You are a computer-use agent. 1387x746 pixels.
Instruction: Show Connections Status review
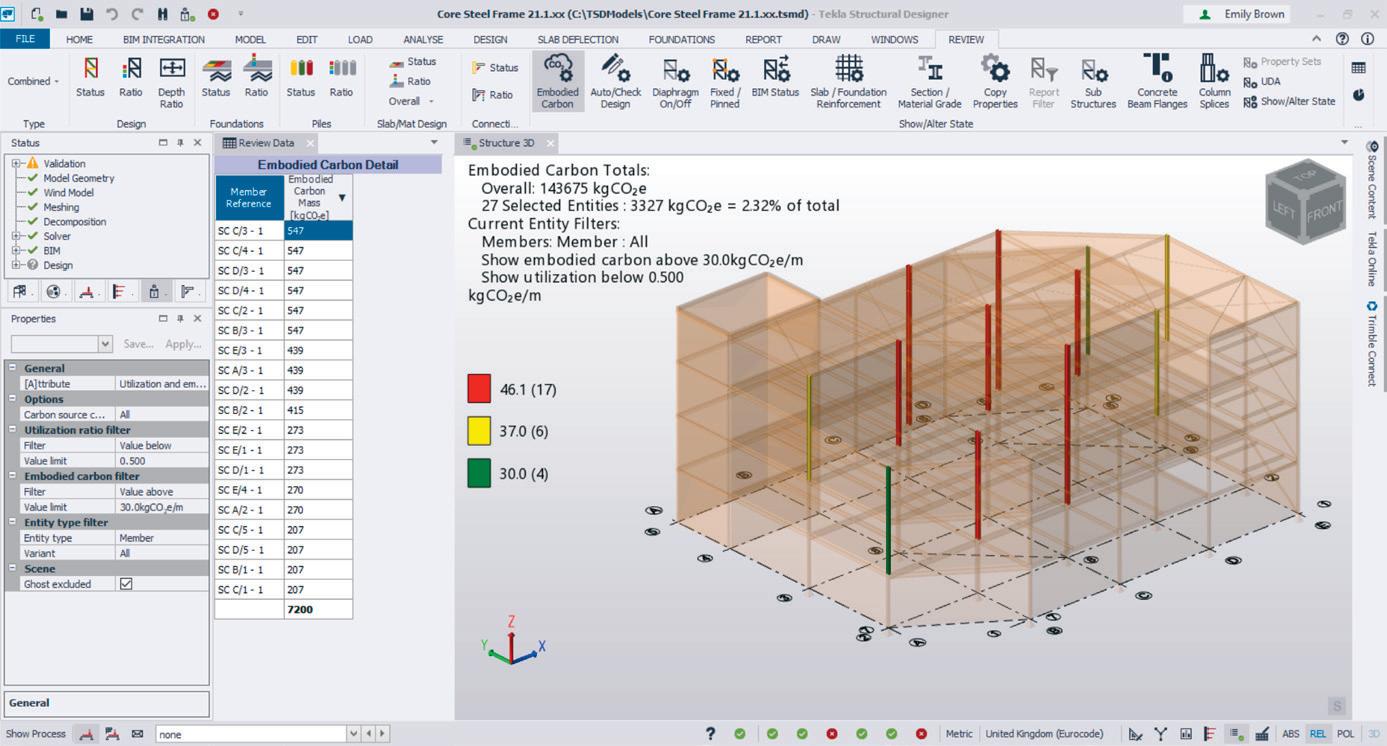pos(495,68)
